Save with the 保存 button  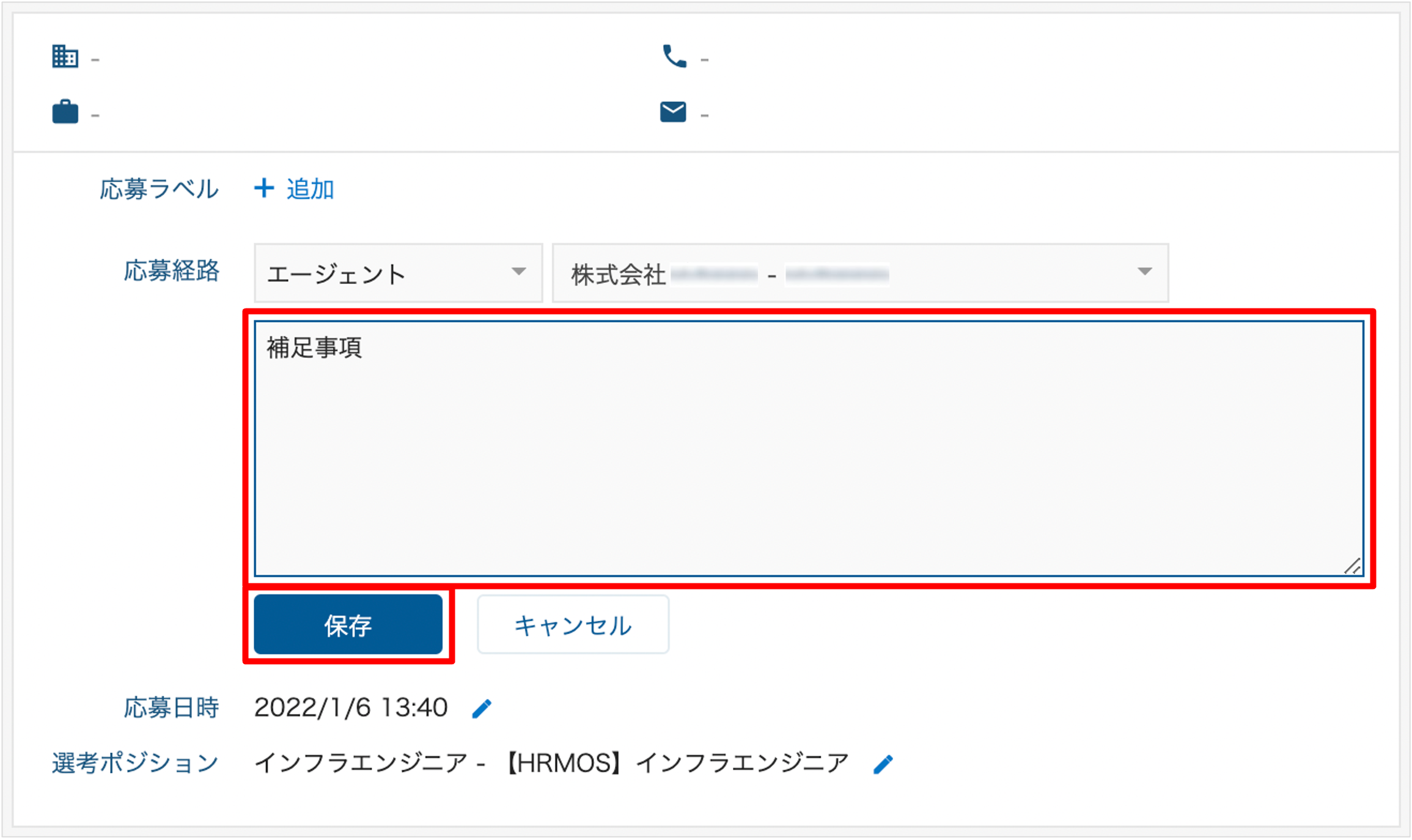[348, 624]
